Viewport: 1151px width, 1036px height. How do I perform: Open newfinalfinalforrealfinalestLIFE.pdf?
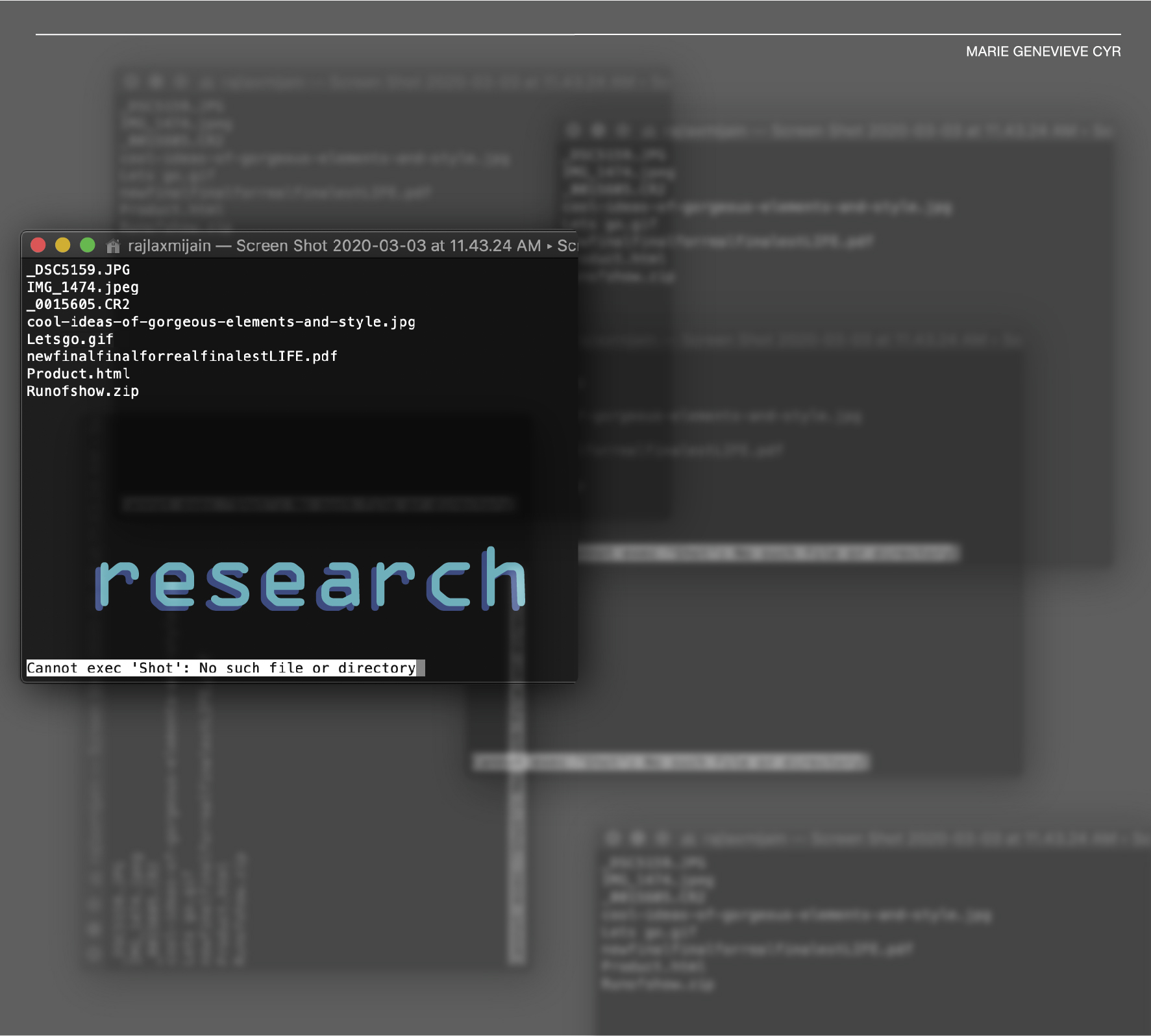click(x=182, y=356)
